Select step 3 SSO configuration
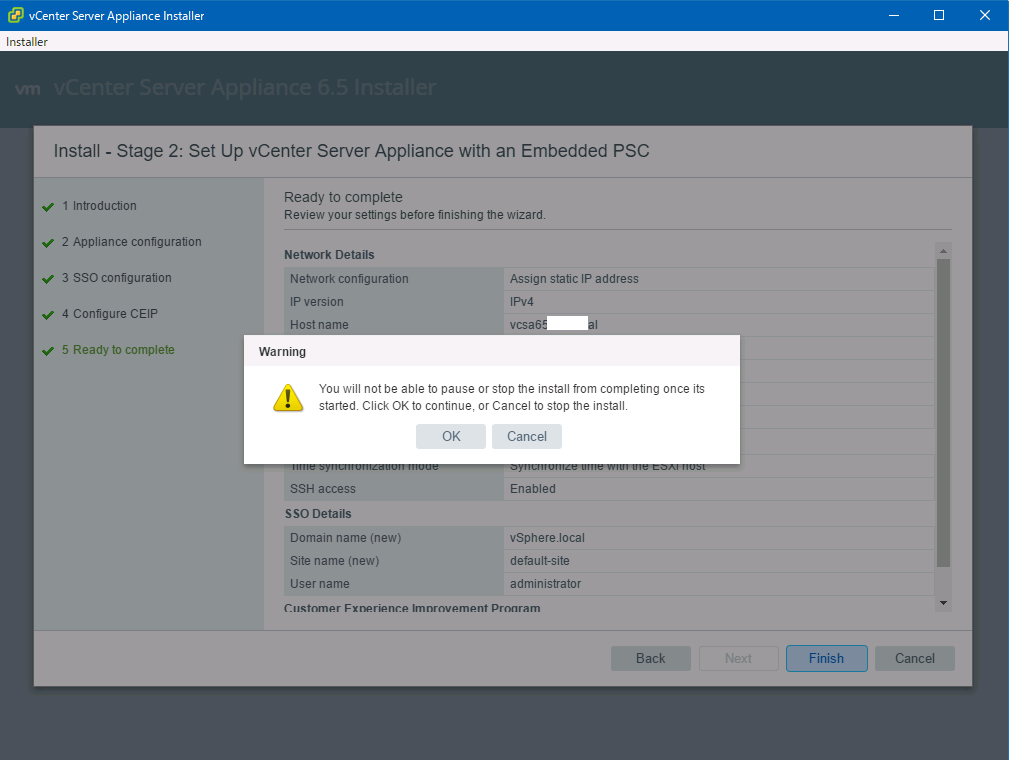Image resolution: width=1009 pixels, height=760 pixels. (x=116, y=278)
